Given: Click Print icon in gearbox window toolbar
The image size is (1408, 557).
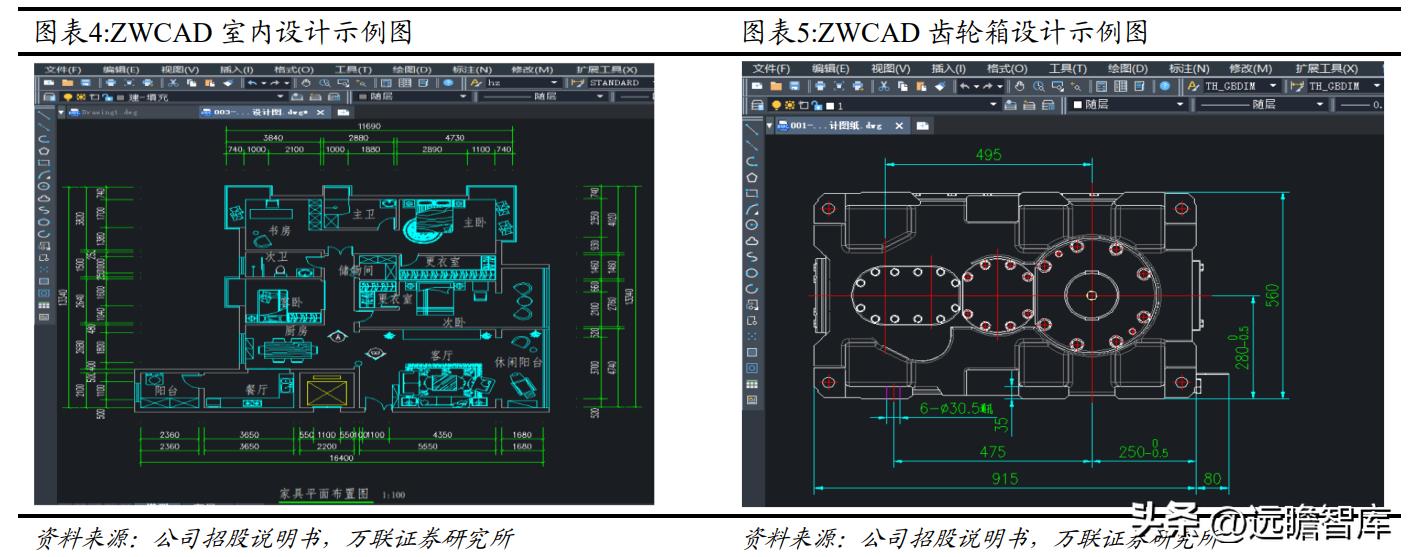Looking at the screenshot, I should point(820,86).
